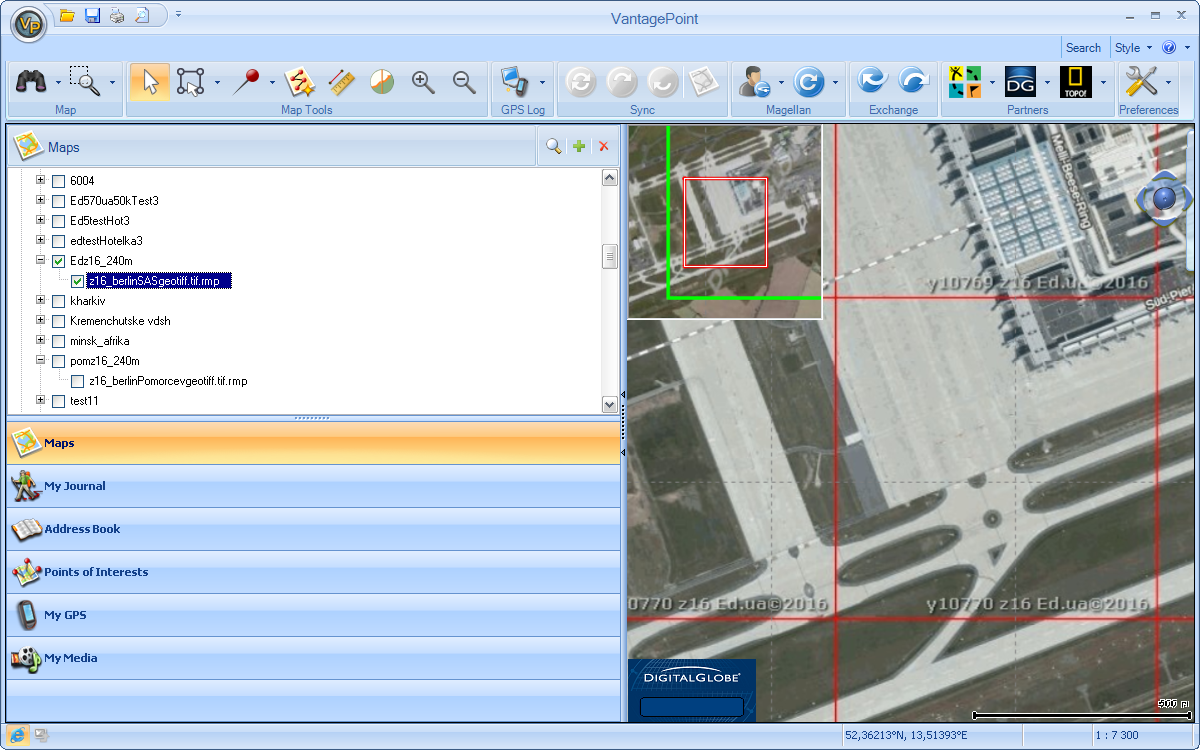Viewport: 1200px width, 750px height.
Task: Select the red pushpin waypoint tool
Action: (246, 82)
